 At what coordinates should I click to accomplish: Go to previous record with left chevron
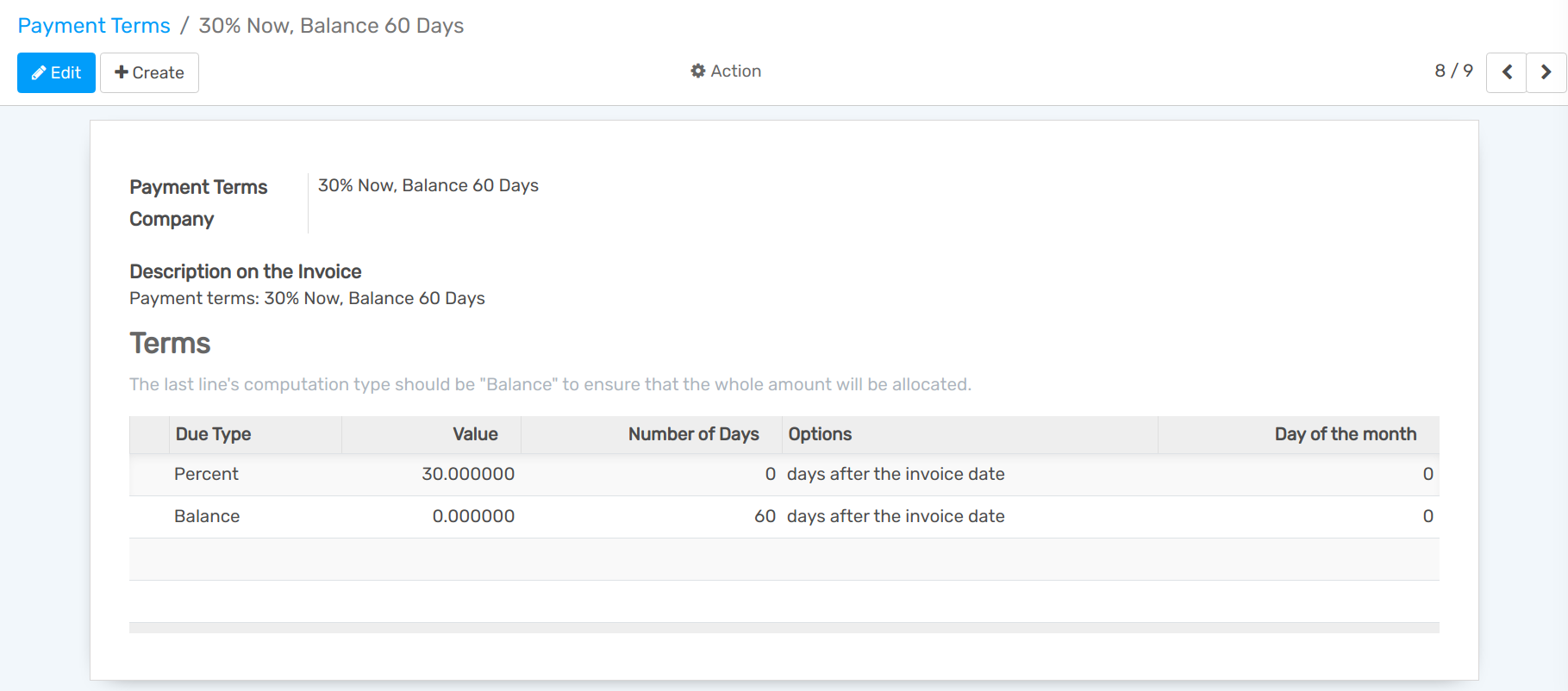coord(1506,72)
